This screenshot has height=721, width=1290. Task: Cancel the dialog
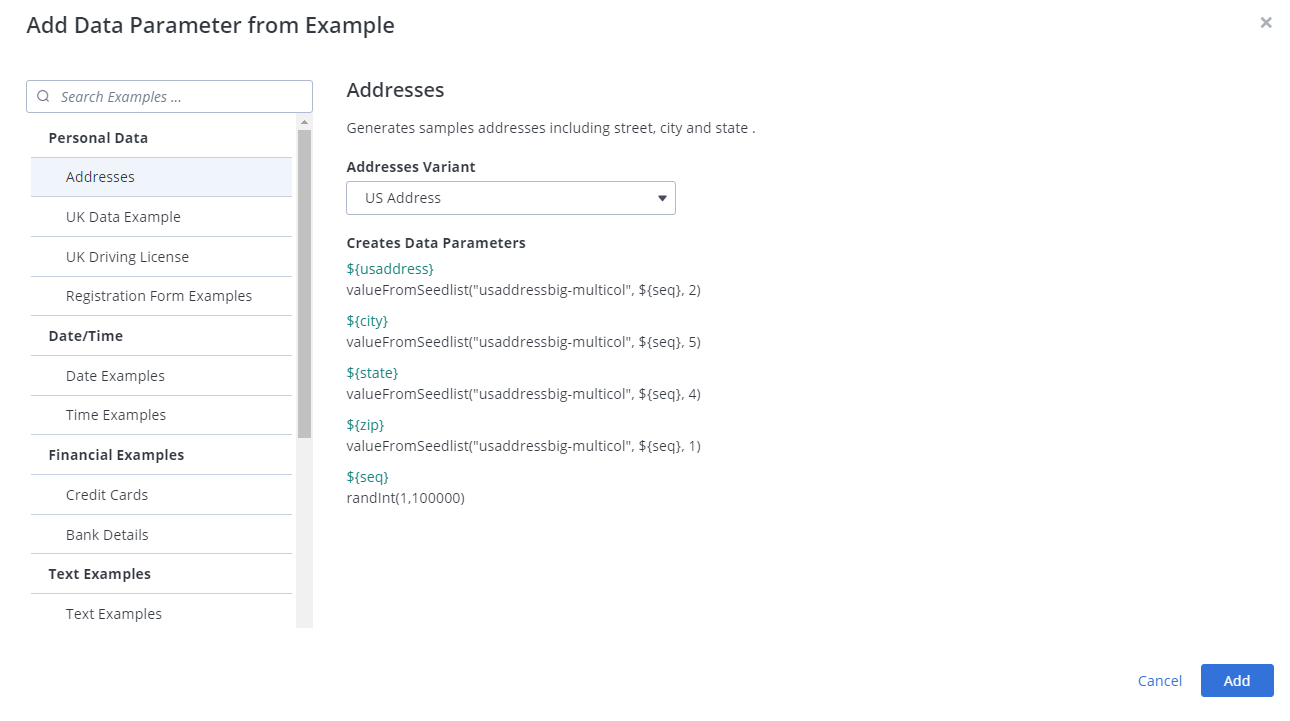1160,681
